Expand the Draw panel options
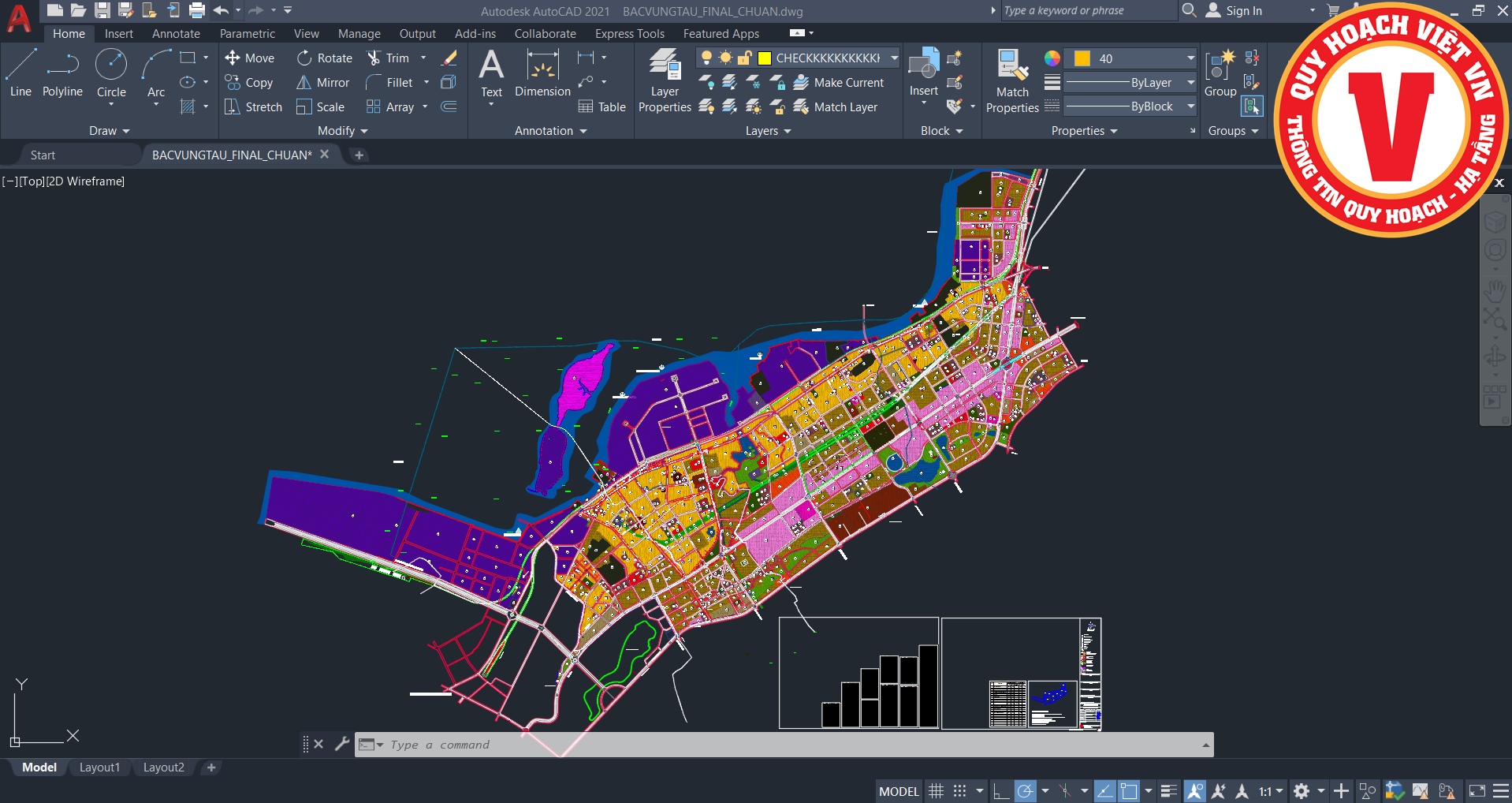 [x=109, y=131]
